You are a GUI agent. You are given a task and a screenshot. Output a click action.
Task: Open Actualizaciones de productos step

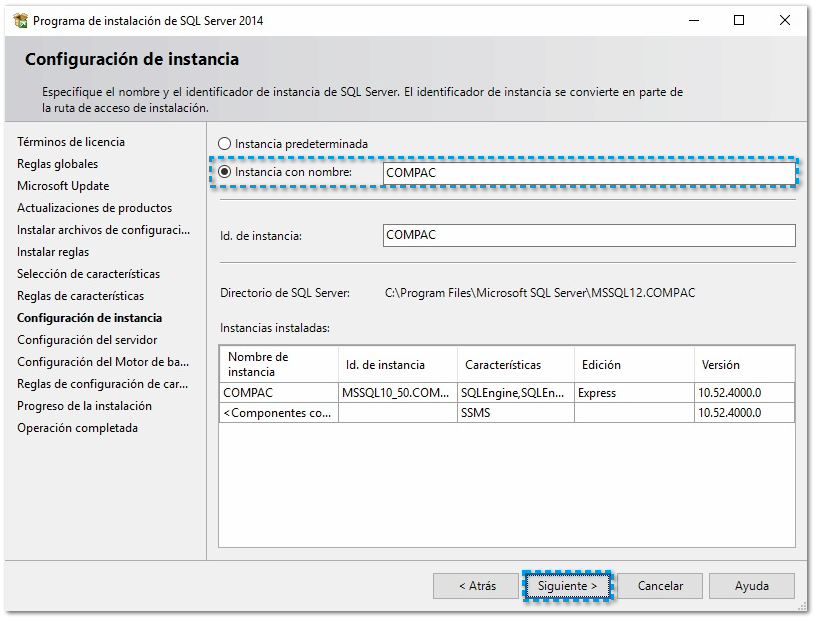[94, 208]
